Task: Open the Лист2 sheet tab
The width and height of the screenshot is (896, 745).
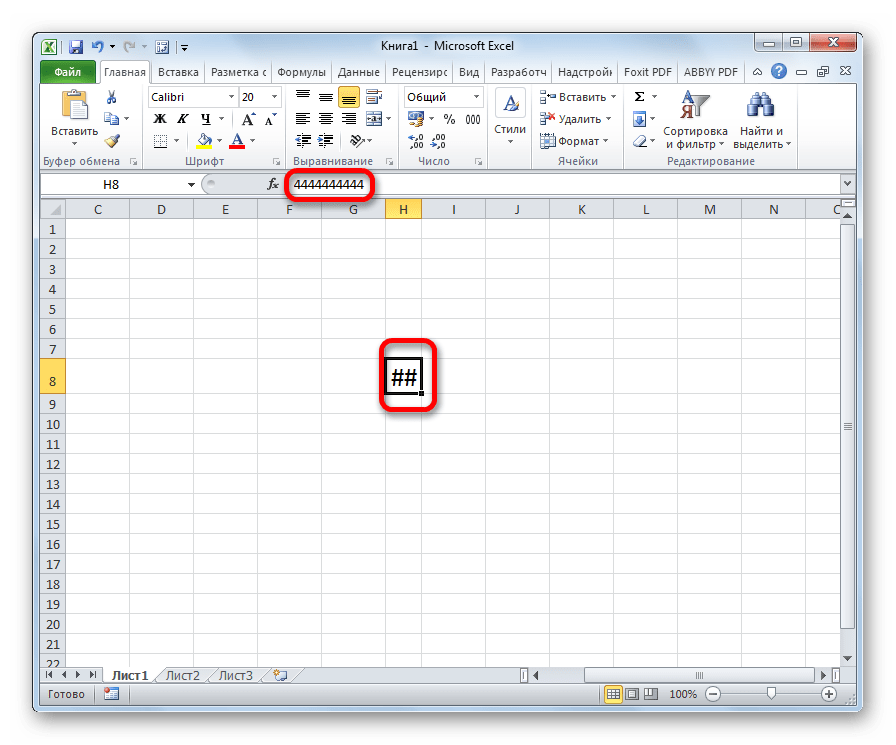Action: pos(183,675)
